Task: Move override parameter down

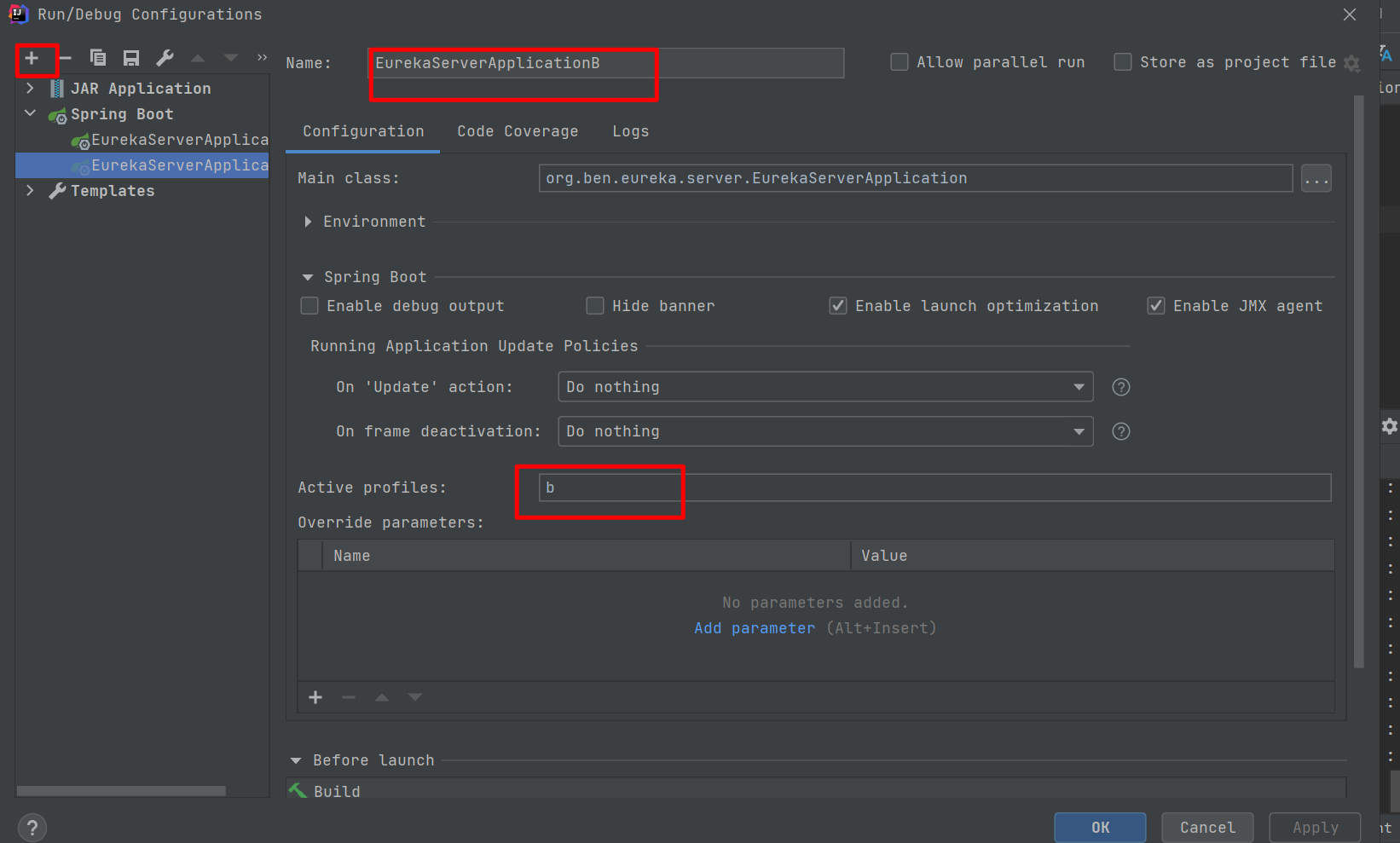Action: [415, 697]
